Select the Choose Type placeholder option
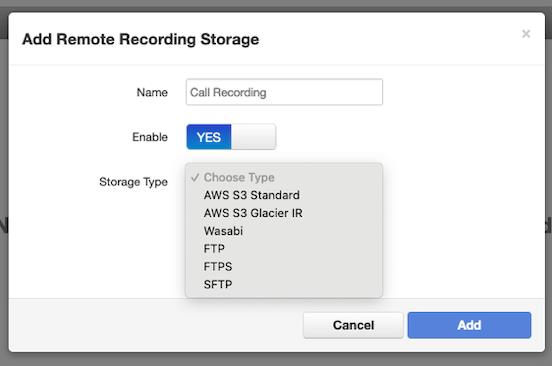 284,177
